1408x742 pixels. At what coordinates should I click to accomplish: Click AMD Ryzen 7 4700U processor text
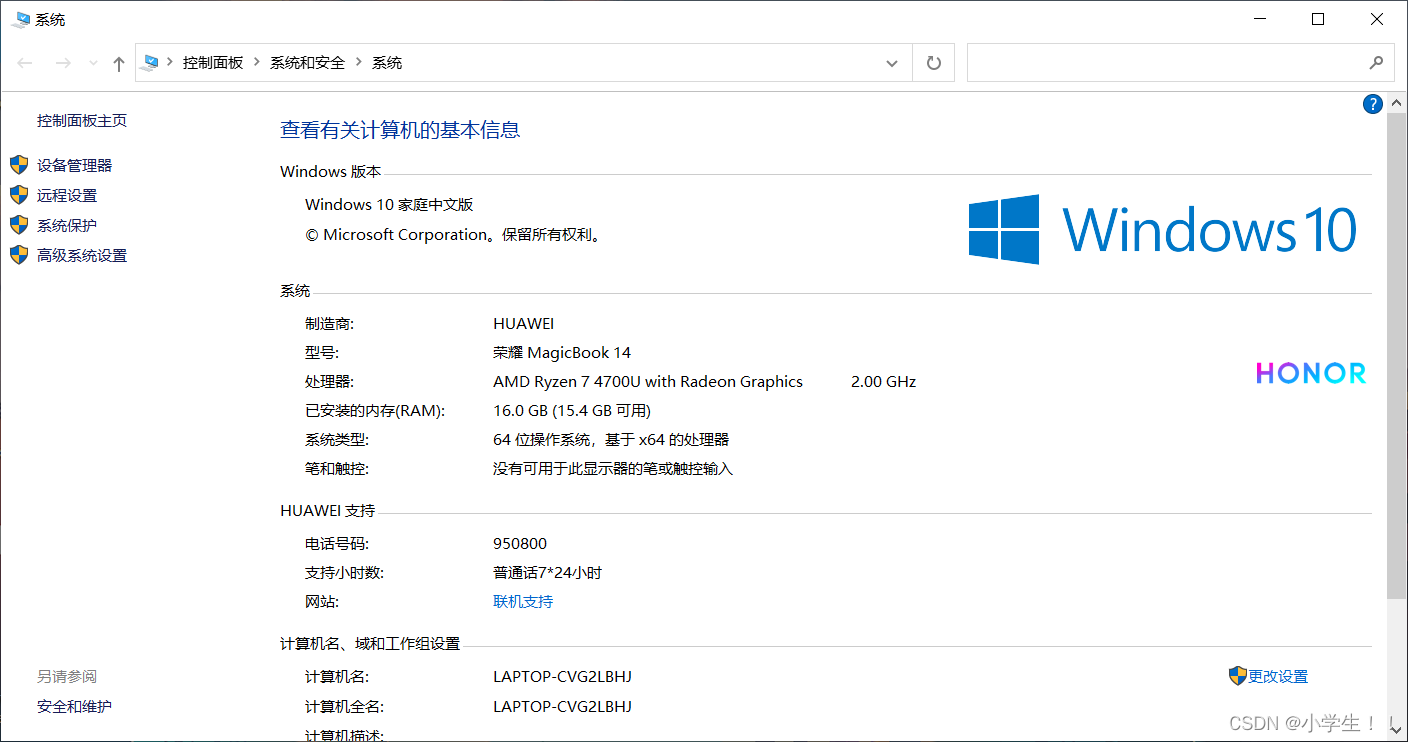pos(648,381)
